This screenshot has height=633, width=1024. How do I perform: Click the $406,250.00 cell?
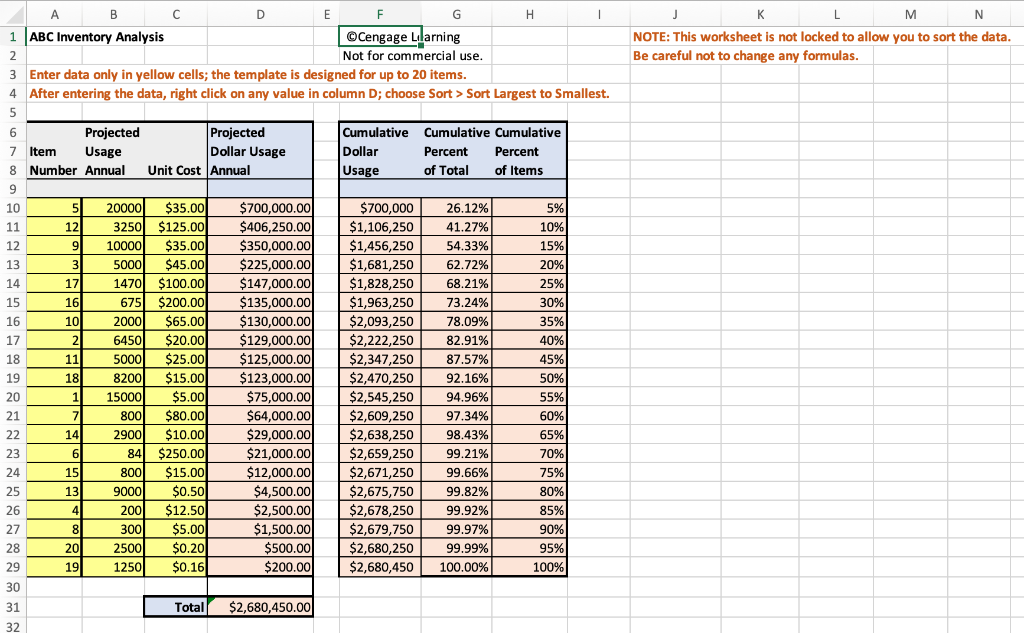[260, 227]
